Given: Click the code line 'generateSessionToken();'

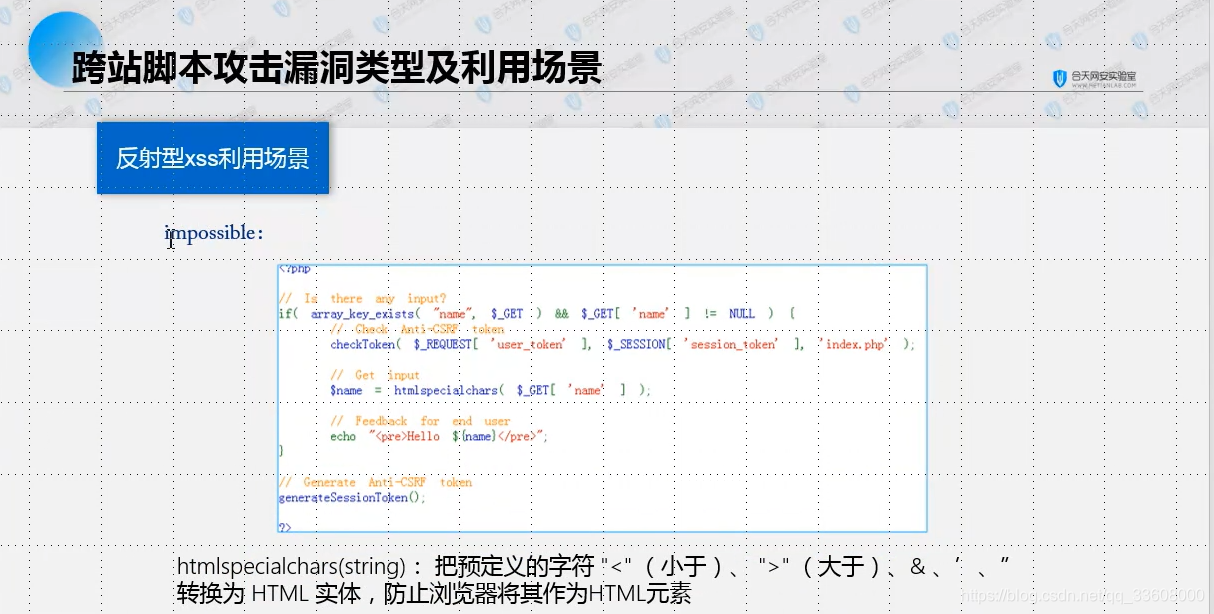Looking at the screenshot, I should point(352,497).
